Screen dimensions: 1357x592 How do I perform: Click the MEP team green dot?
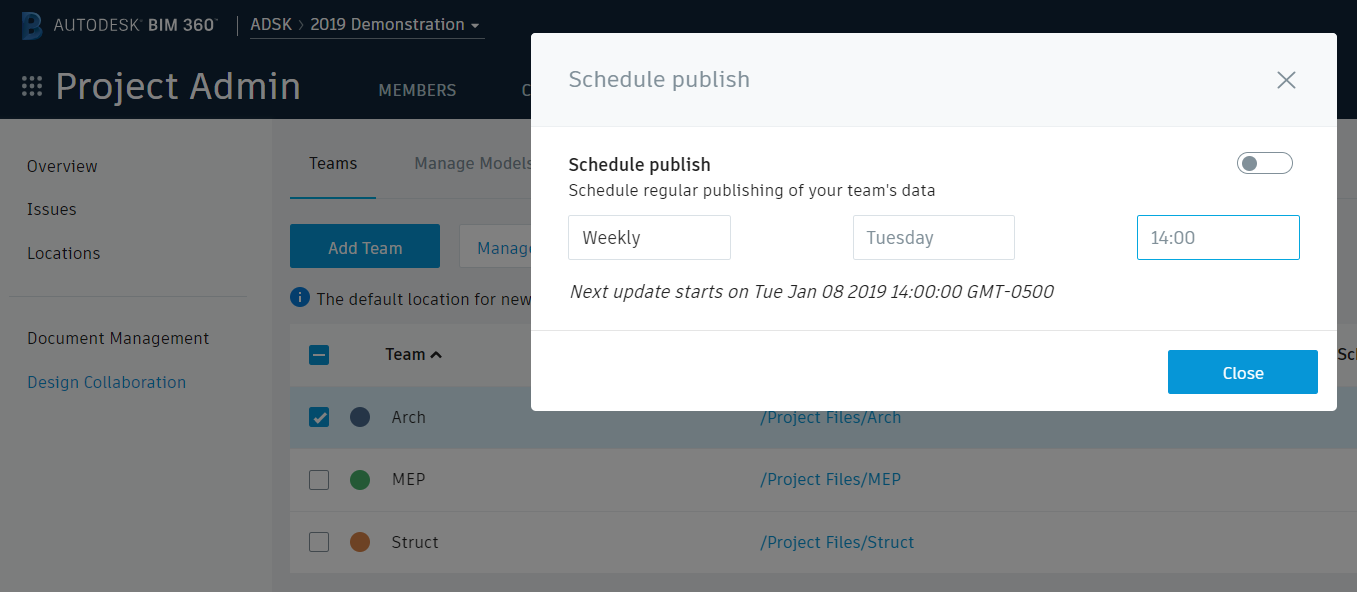[359, 479]
